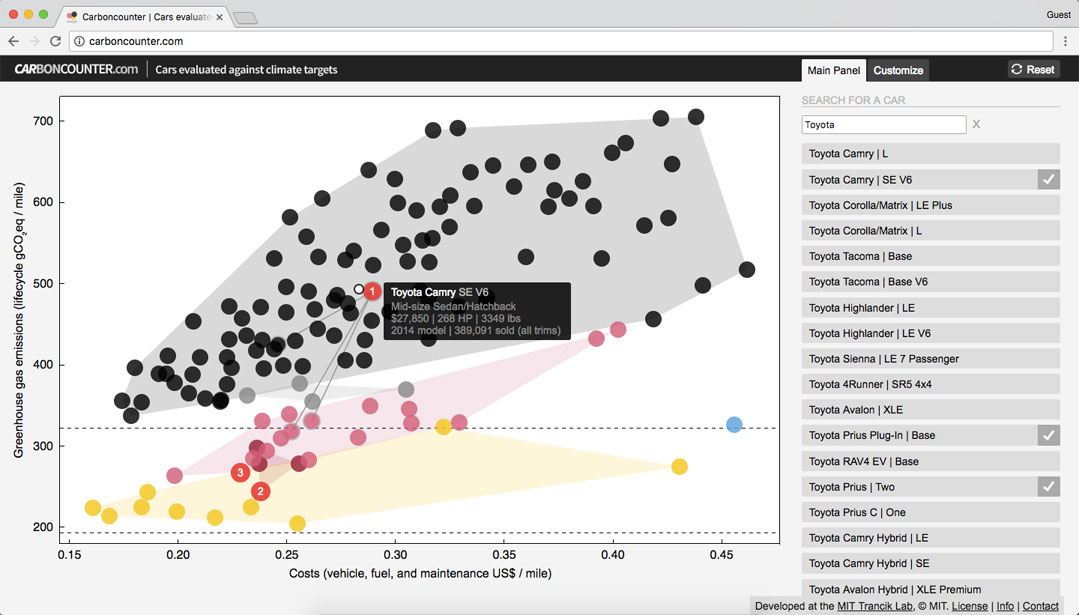Select Toyota Prius C | One

click(930, 512)
